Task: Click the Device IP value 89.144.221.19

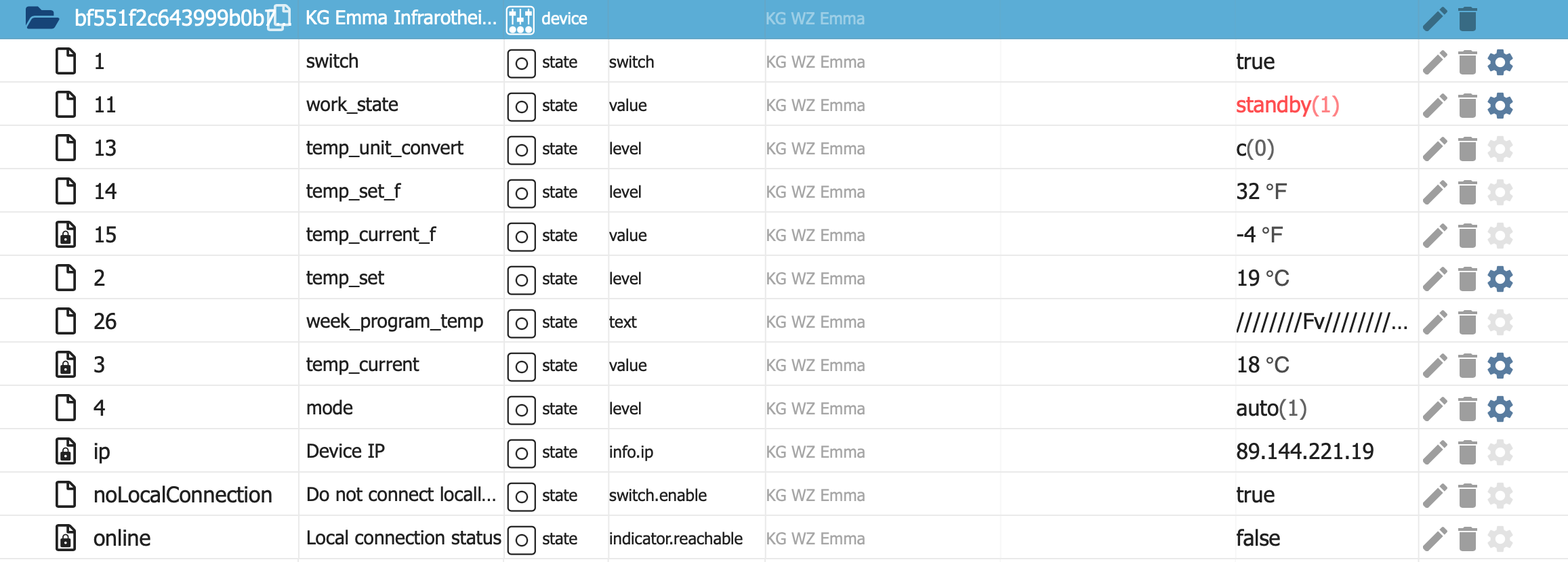Action: pos(1304,452)
